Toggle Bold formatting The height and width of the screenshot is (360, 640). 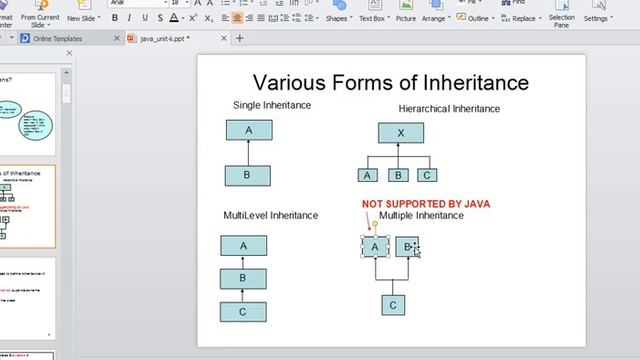[x=115, y=18]
